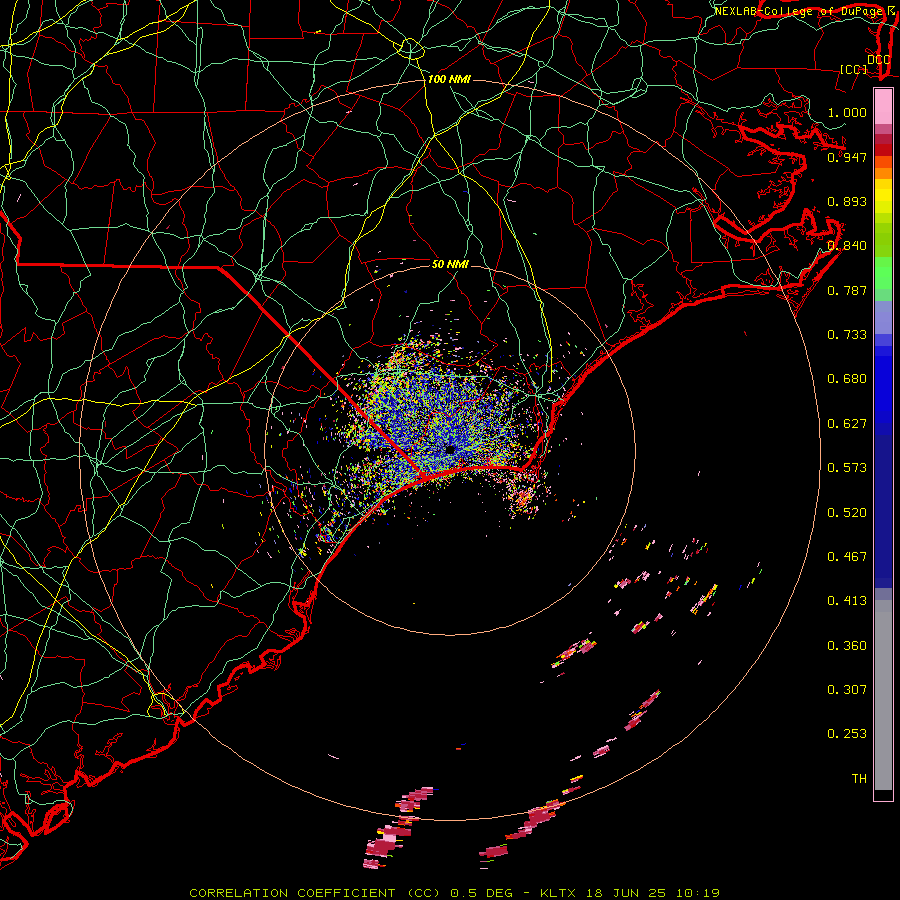The height and width of the screenshot is (900, 900).
Task: Click the 0.413 legend value
Action: tap(847, 600)
